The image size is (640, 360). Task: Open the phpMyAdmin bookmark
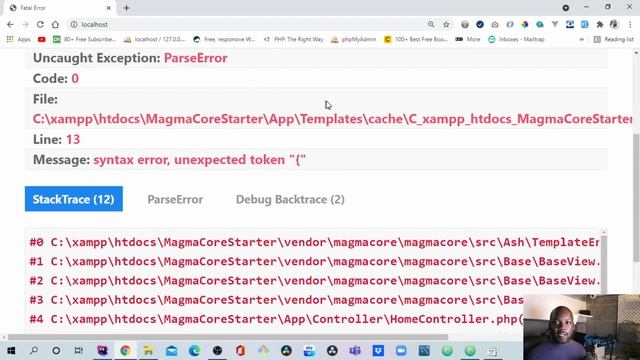[353, 40]
